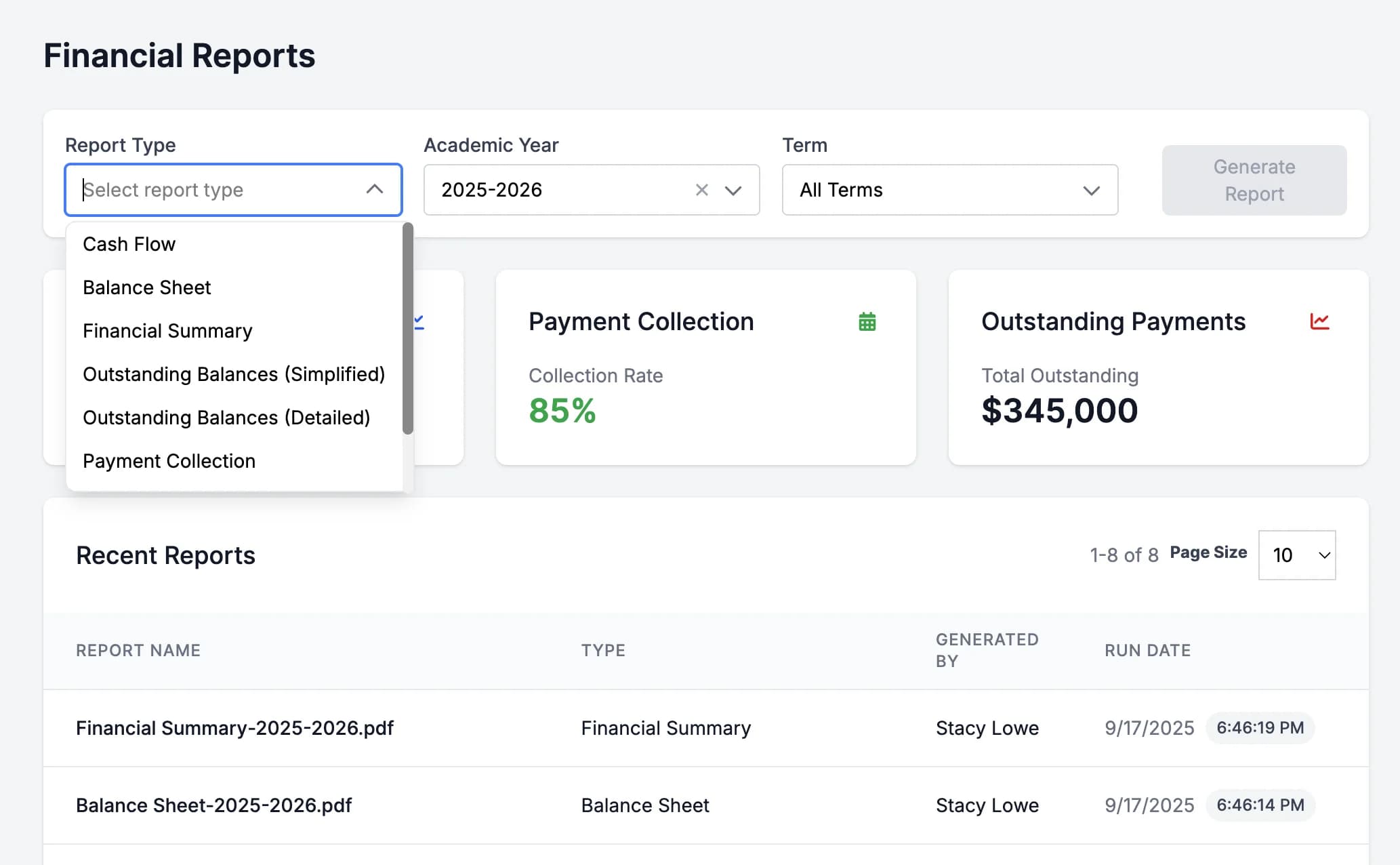
Task: Click the REPORT NAME column header
Action: point(138,651)
